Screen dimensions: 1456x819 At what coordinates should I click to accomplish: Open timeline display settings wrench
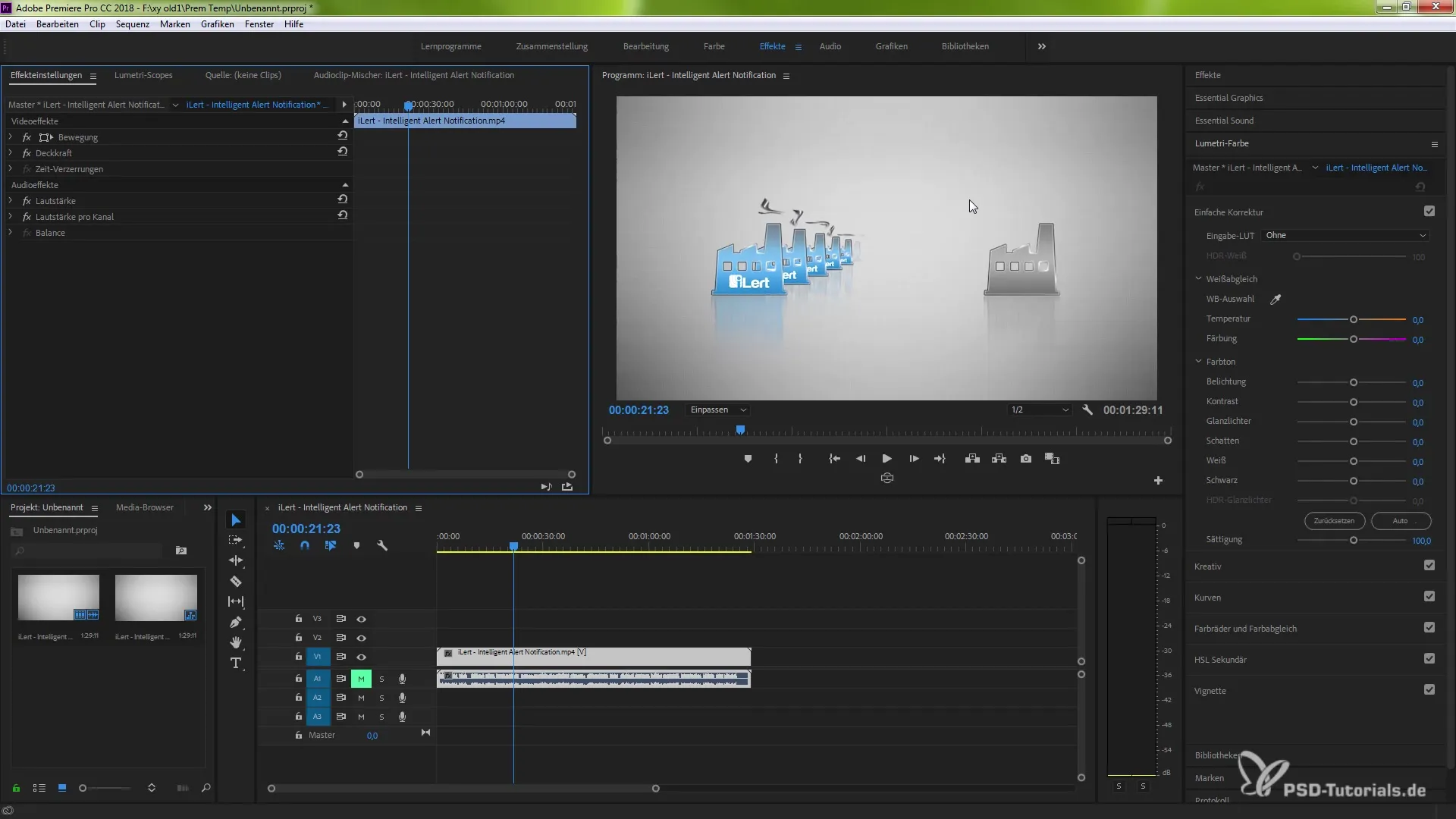[382, 545]
